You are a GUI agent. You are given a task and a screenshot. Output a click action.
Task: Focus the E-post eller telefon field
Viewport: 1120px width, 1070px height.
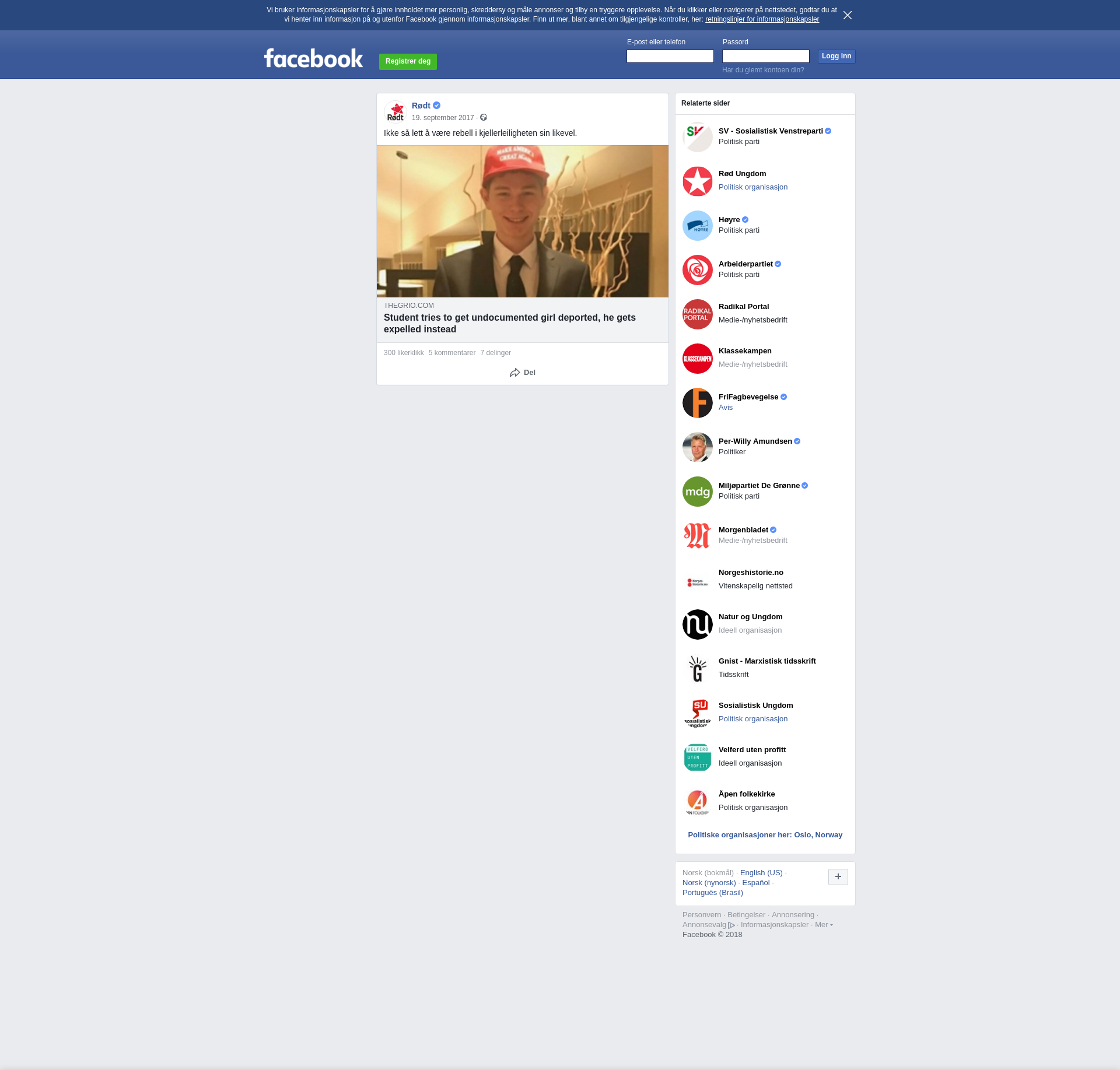(x=670, y=57)
